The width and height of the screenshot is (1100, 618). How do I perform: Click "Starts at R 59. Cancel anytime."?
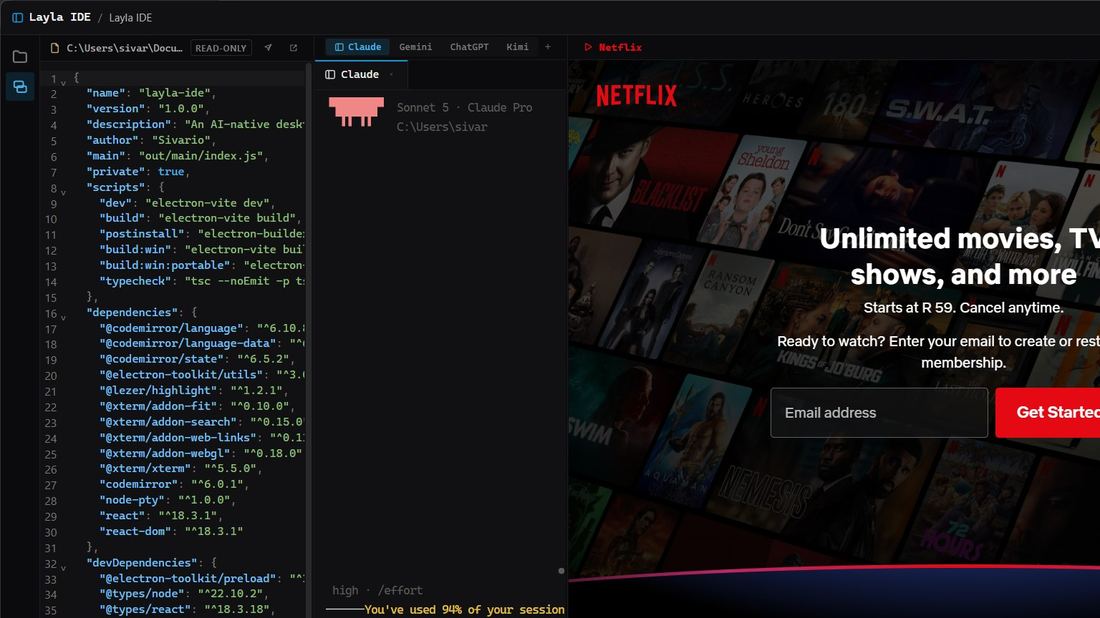click(x=963, y=308)
